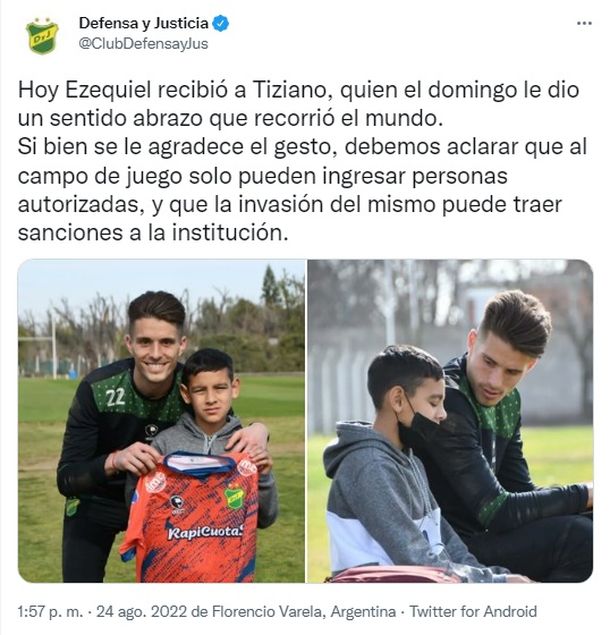Viewport: 610px width, 635px height.
Task: Open Florencio Varela, Argentina location link
Action: pos(304,612)
